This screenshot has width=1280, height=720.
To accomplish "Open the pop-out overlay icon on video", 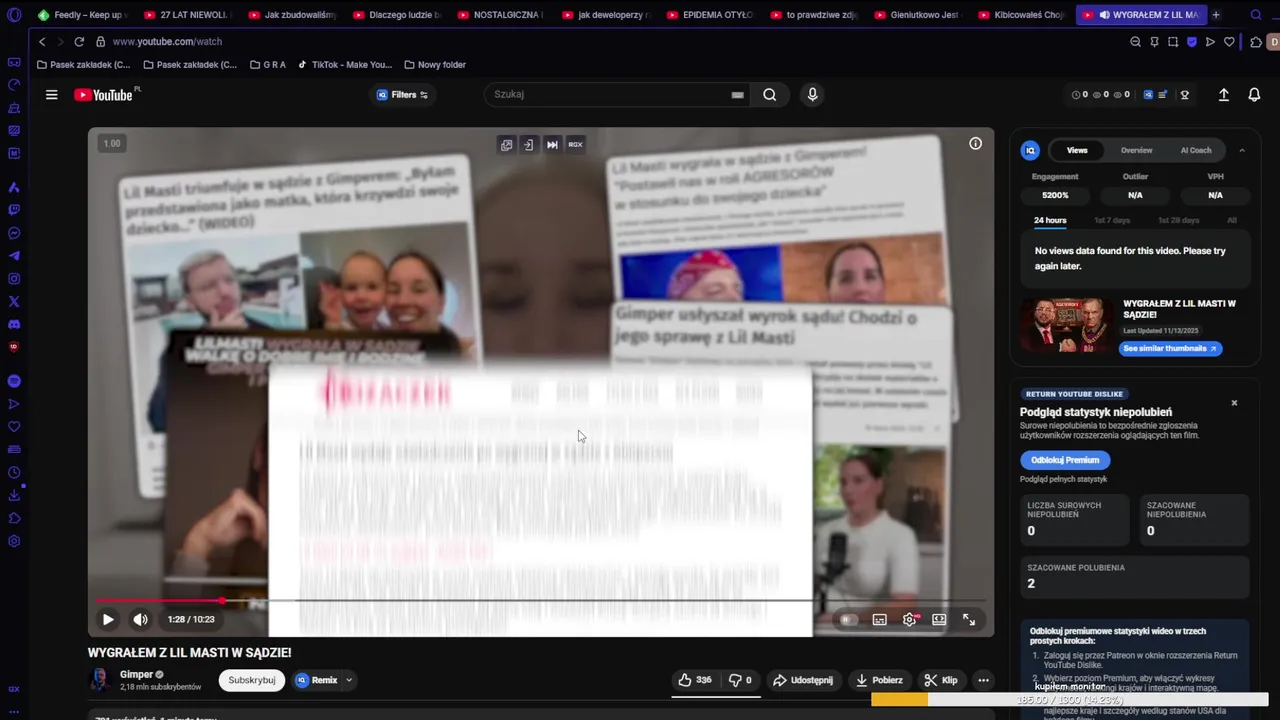I will [x=506, y=144].
